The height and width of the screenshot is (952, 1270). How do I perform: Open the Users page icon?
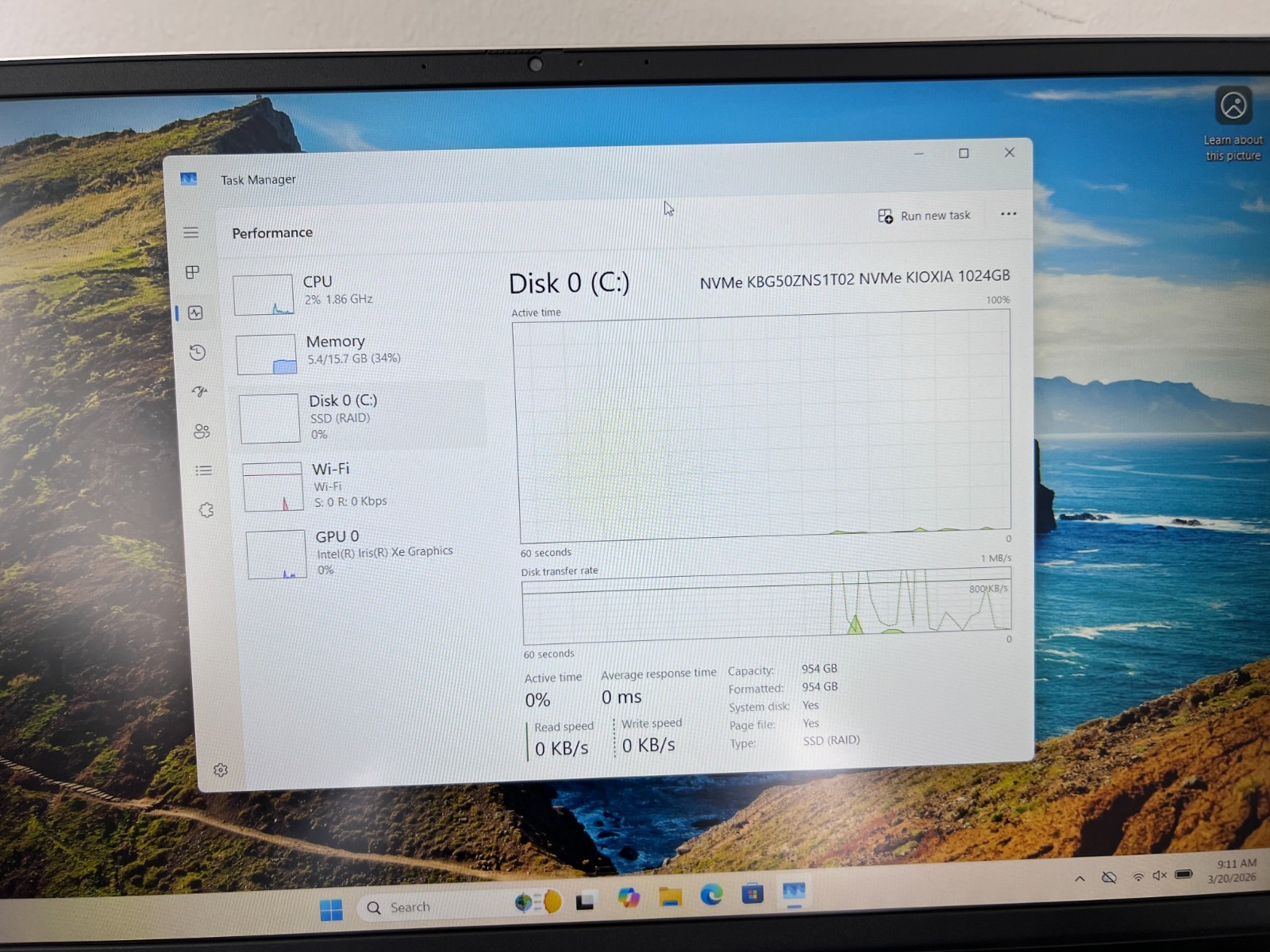[202, 431]
